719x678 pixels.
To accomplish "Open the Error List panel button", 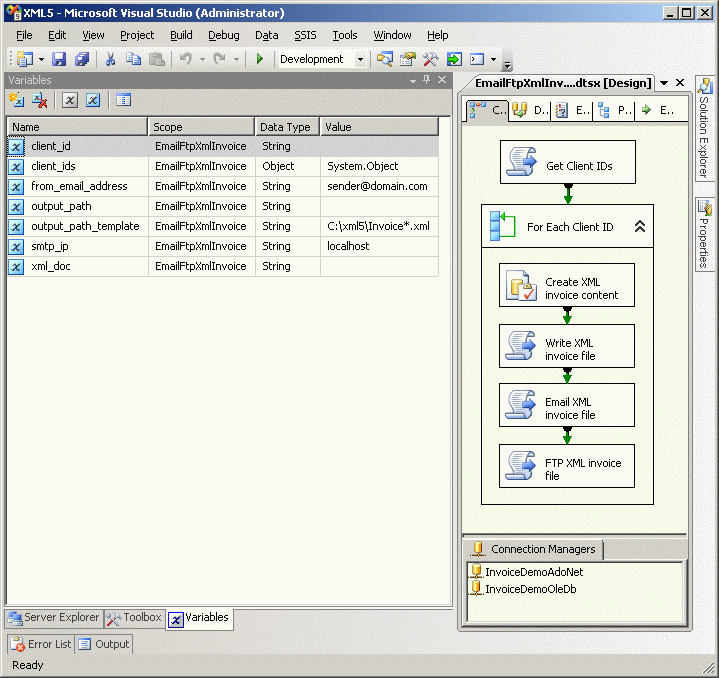I will pos(41,644).
